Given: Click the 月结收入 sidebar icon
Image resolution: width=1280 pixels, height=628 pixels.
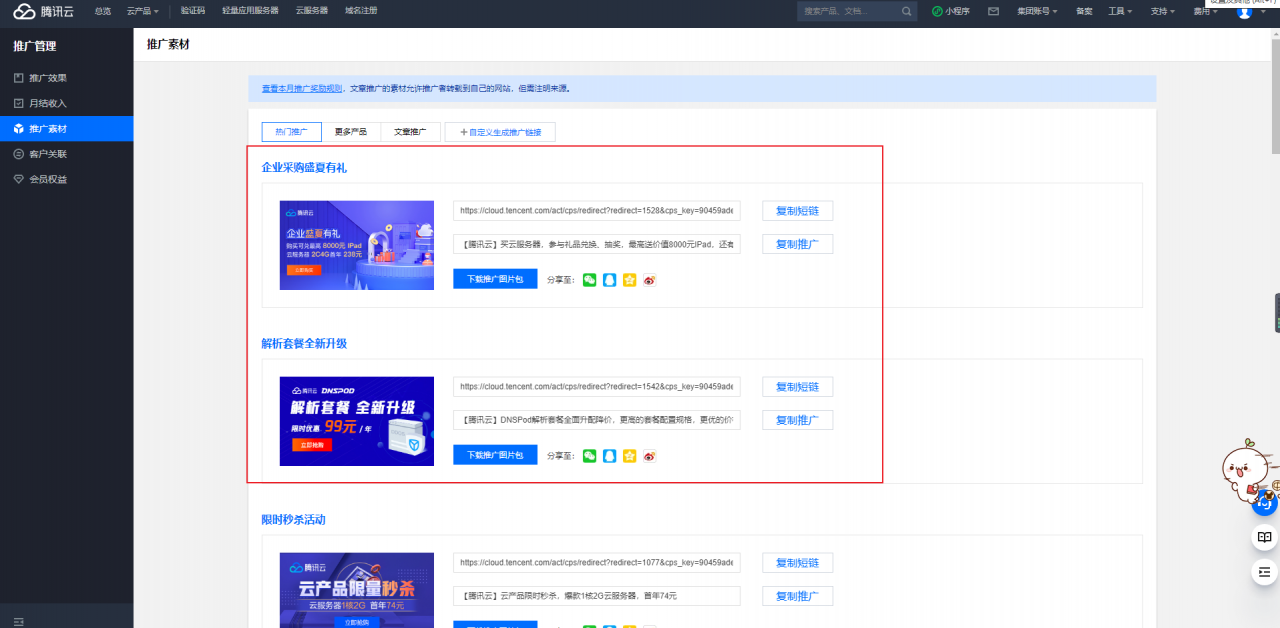Looking at the screenshot, I should coord(19,103).
